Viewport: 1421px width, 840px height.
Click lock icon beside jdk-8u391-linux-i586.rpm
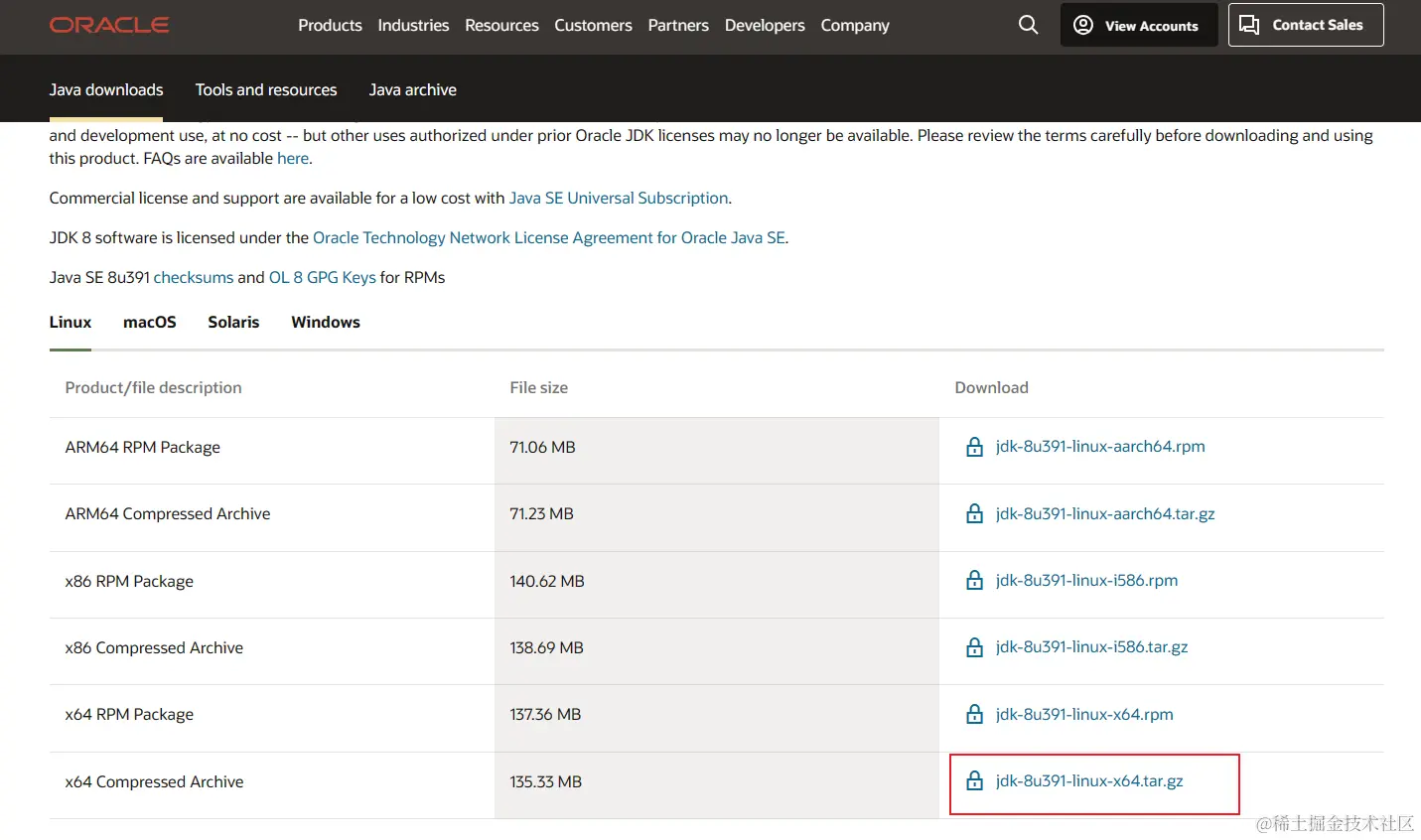pos(974,580)
